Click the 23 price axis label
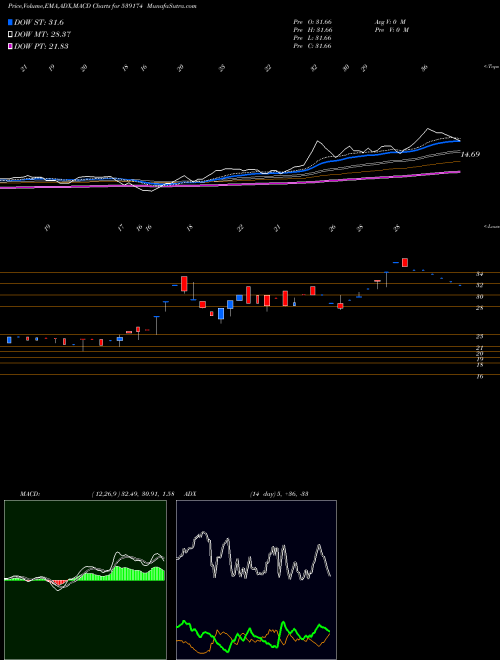Viewport: 500px width, 660px height. coord(479,337)
